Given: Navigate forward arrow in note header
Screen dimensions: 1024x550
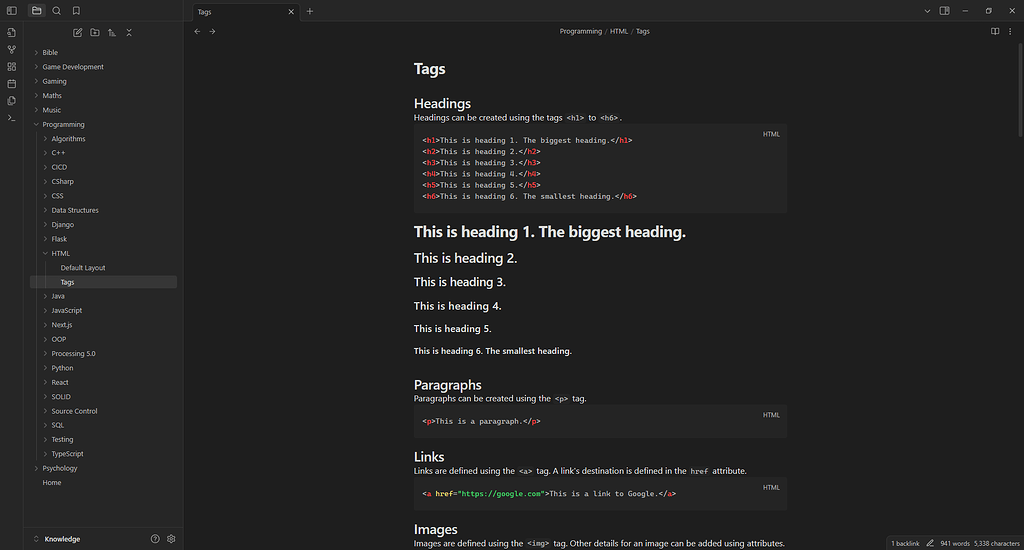Looking at the screenshot, I should [212, 31].
